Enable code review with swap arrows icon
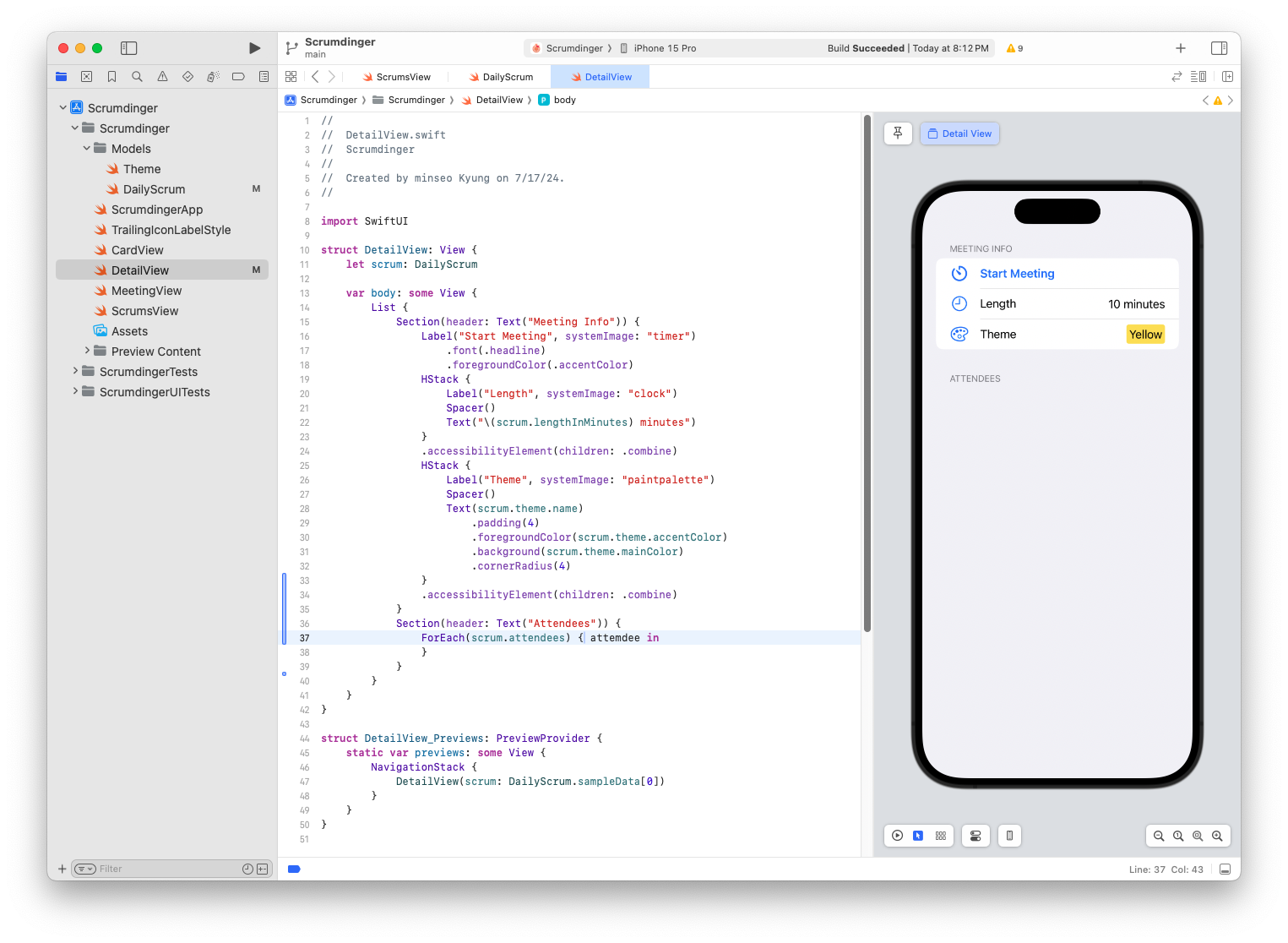 pos(1177,77)
